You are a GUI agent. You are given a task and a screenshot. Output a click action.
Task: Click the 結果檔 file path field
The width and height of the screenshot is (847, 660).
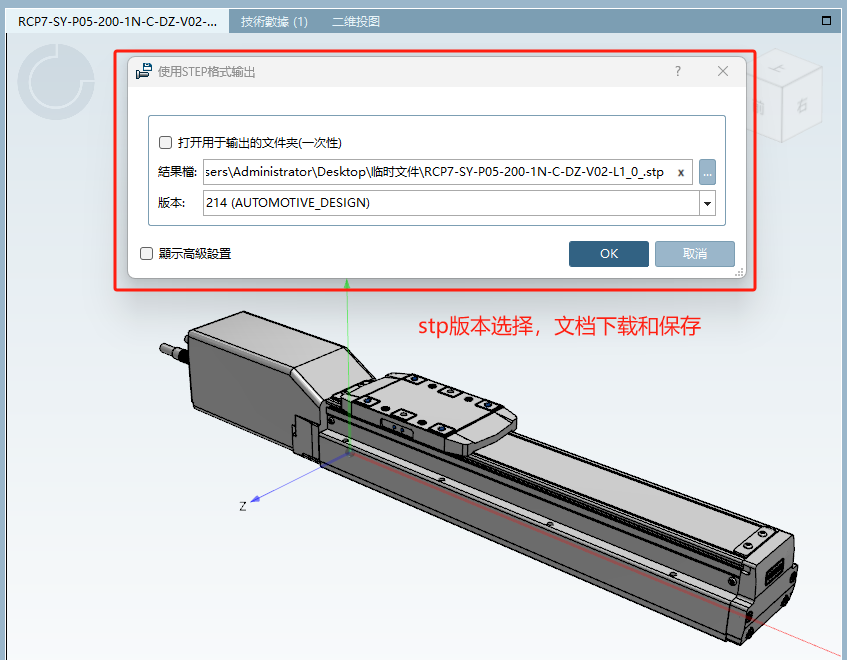[x=447, y=172]
